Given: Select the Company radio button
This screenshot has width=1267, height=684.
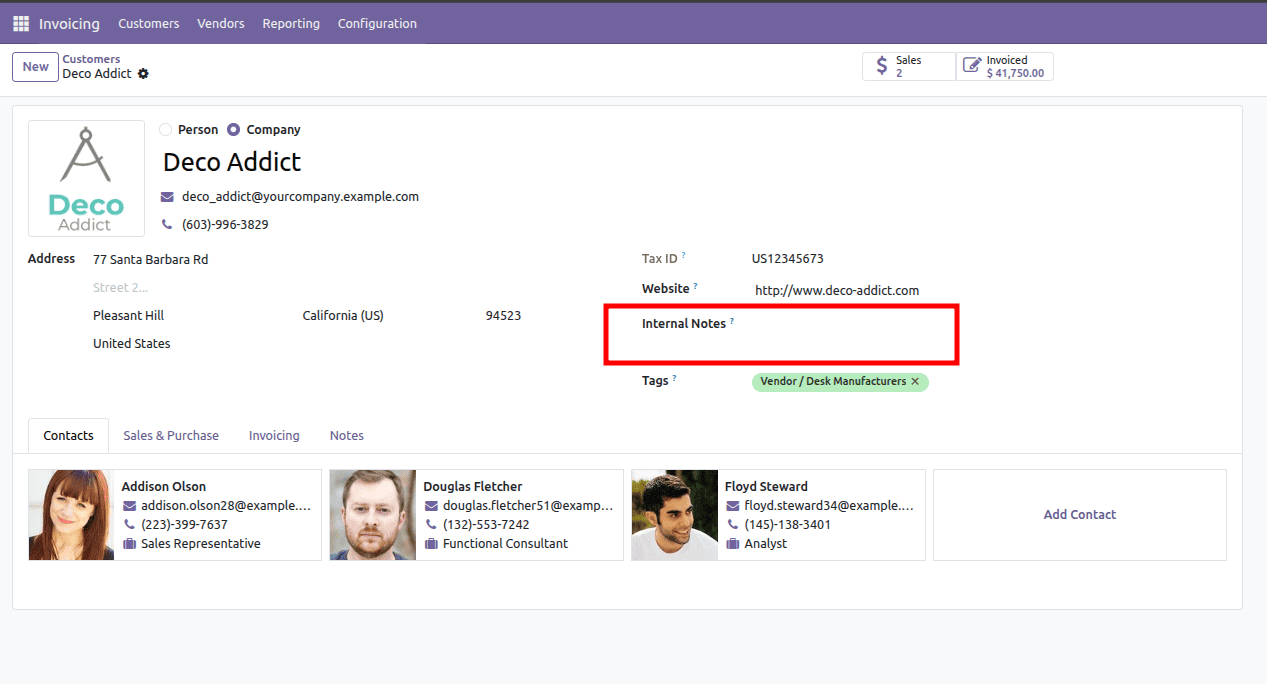Looking at the screenshot, I should coord(235,129).
